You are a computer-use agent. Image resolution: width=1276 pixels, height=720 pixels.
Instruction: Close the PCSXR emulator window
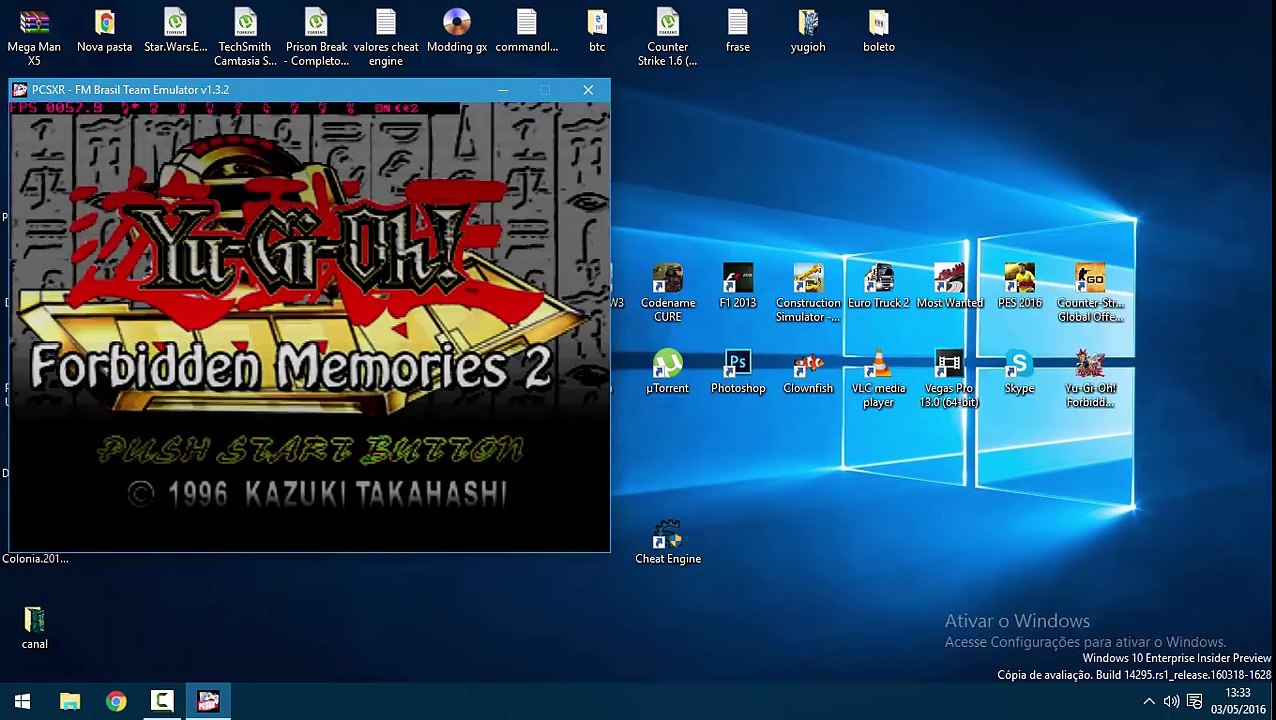click(x=588, y=90)
